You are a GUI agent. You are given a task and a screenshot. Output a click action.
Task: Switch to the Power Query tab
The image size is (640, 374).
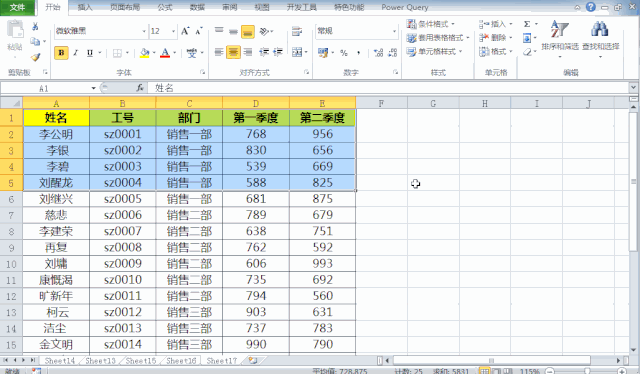(405, 7)
